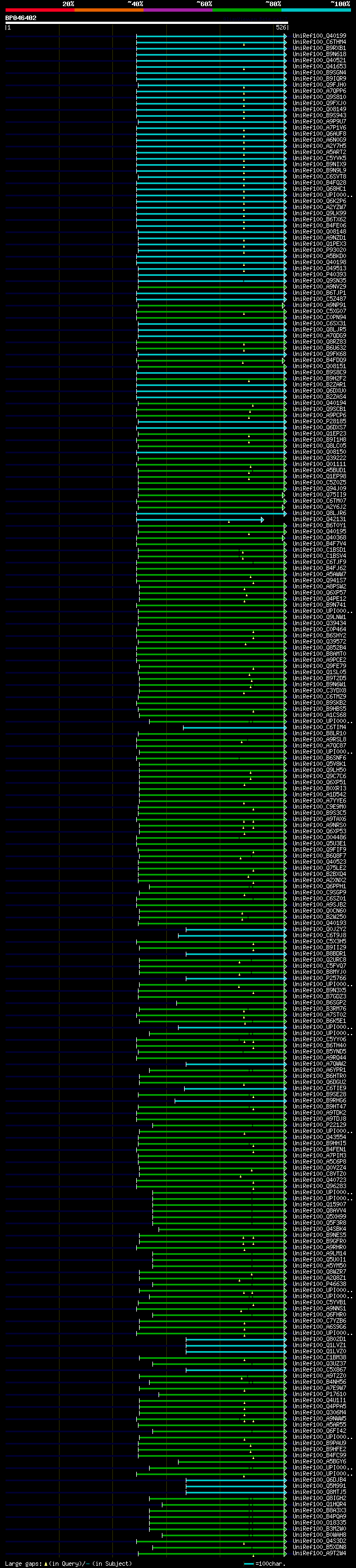Screen dimensions: 356x1568
Task: Select hit UniRef100_Q1LVZ1
Action: 319,1345
